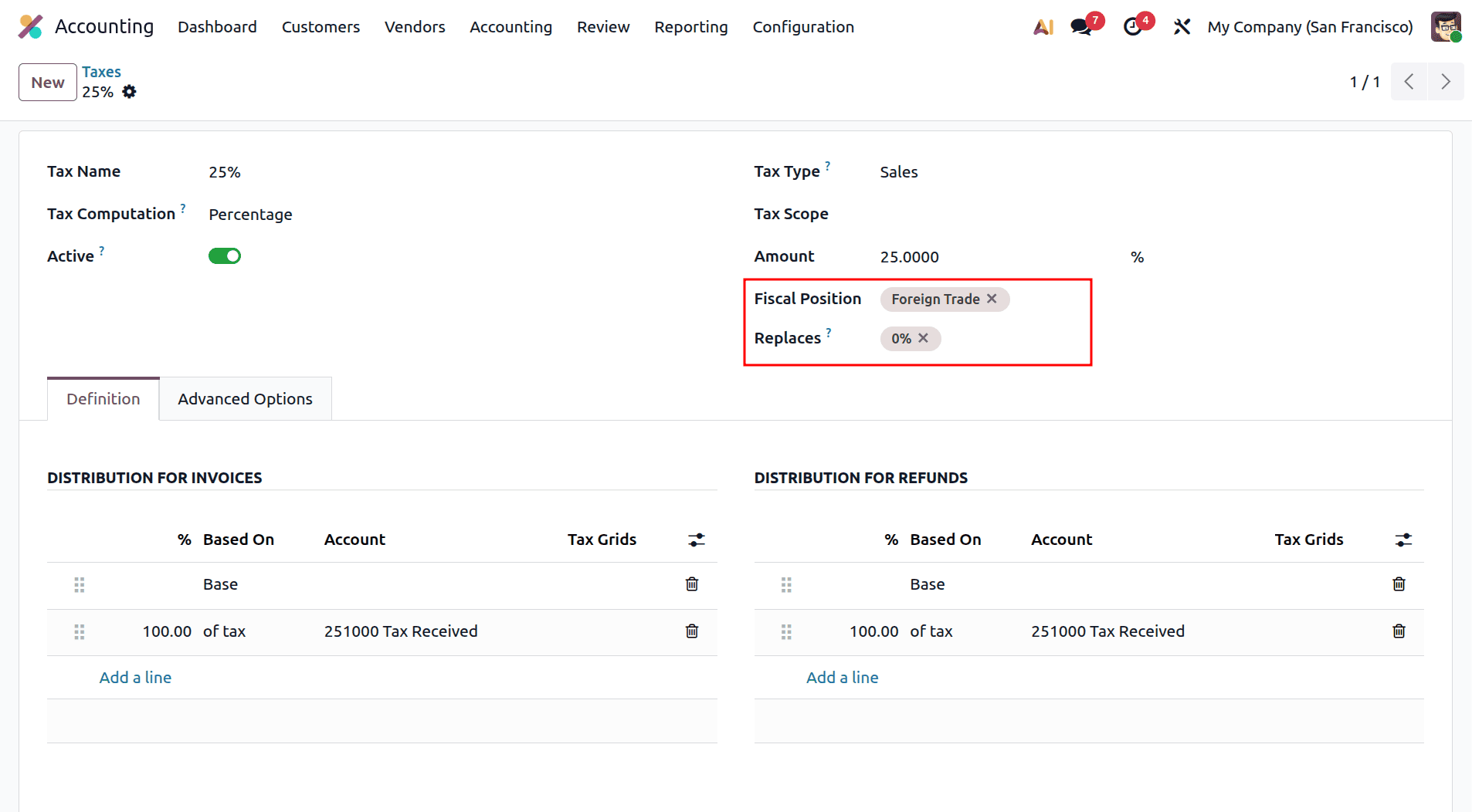1472x812 pixels.
Task: Go to the previous record arrow
Action: [x=1409, y=82]
